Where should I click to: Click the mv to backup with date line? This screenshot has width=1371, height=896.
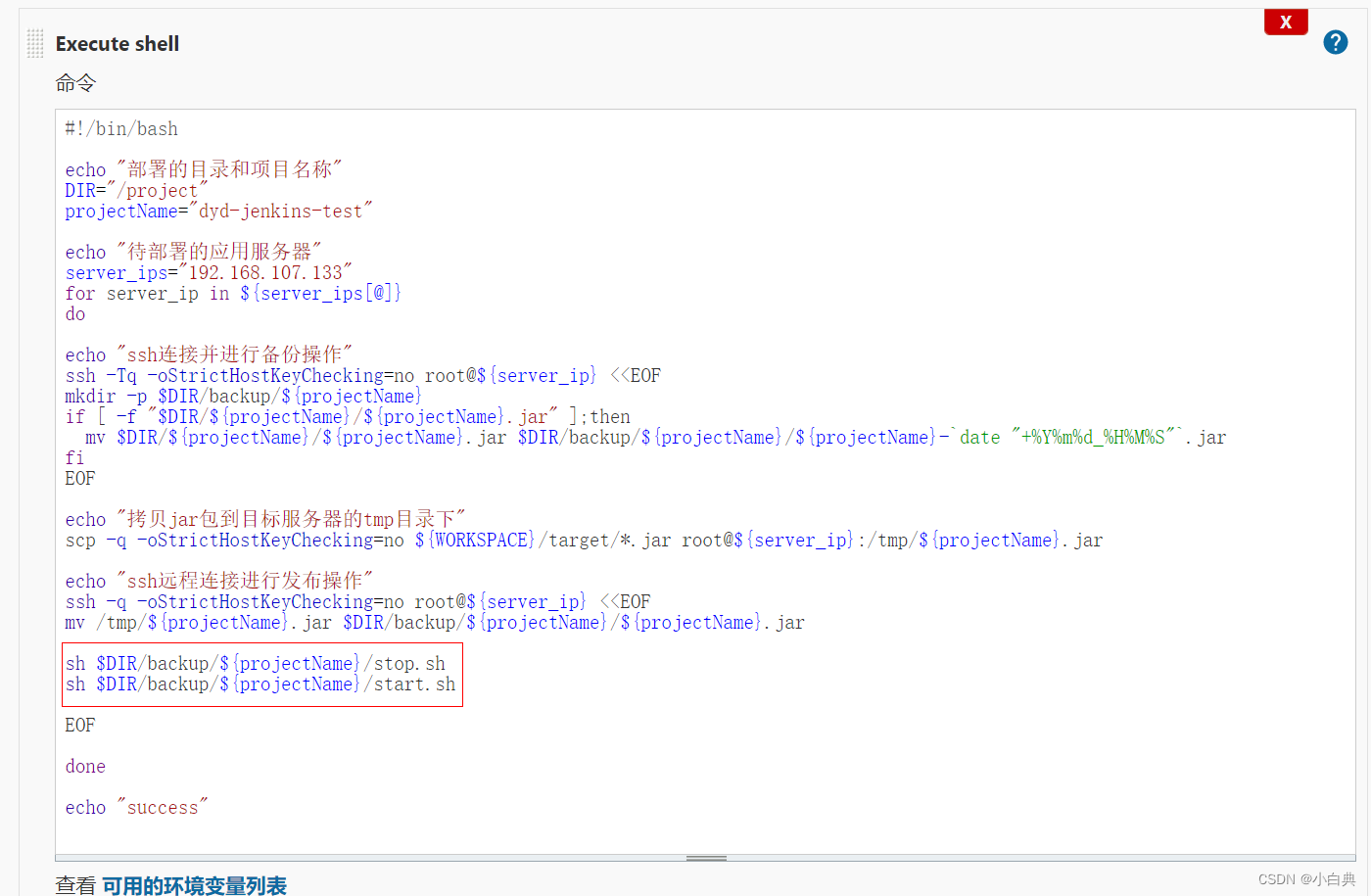coord(655,438)
